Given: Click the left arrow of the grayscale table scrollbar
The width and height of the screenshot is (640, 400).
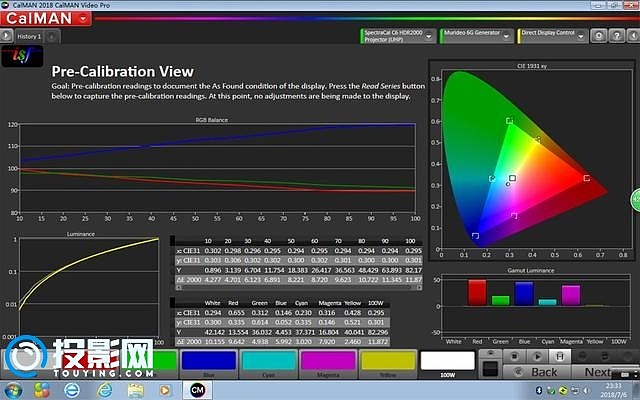Looking at the screenshot, I should click(178, 288).
